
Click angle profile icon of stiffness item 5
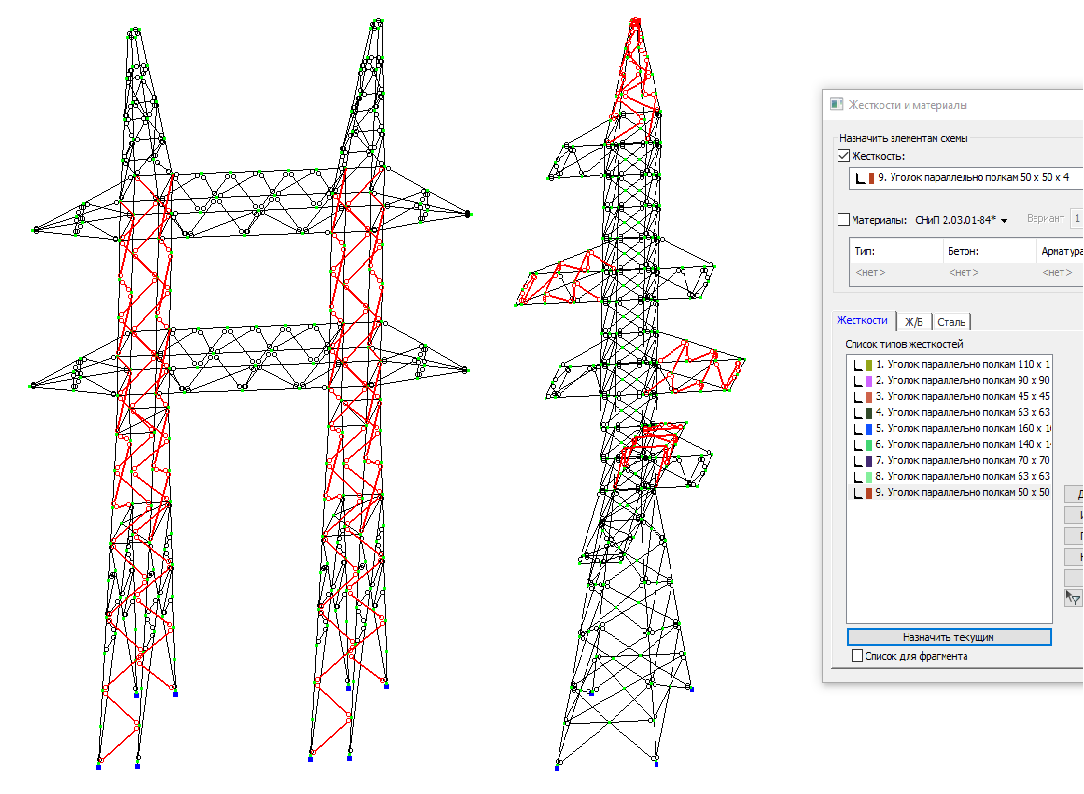tap(858, 429)
